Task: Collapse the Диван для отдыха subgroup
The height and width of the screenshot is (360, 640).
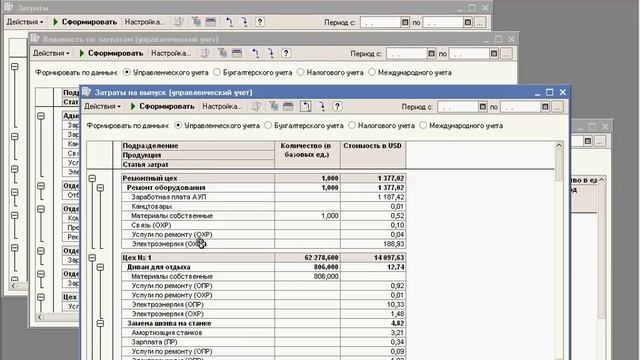Action: pyautogui.click(x=100, y=267)
